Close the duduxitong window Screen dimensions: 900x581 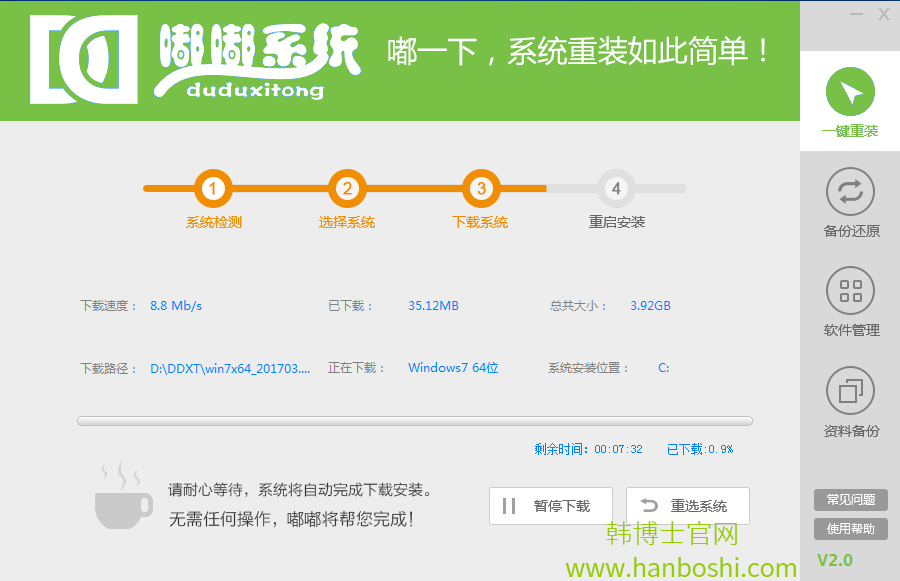[884, 14]
